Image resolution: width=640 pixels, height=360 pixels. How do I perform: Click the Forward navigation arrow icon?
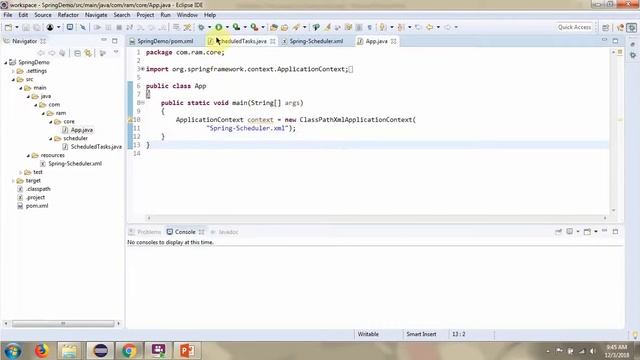coord(447,27)
